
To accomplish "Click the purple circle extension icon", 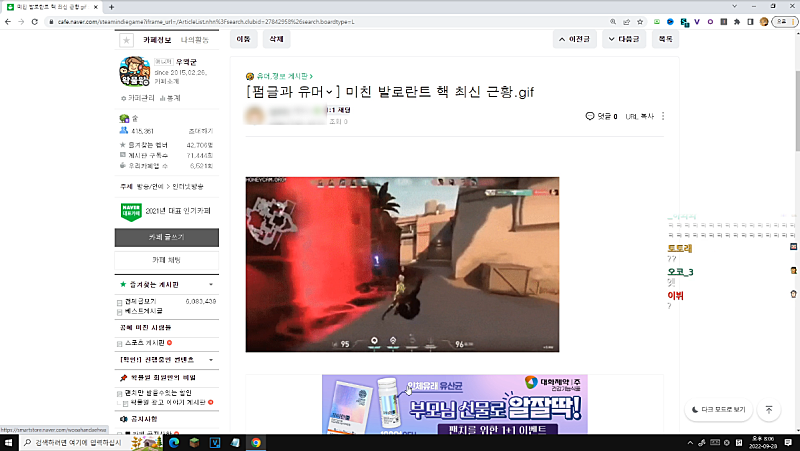I will pyautogui.click(x=710, y=22).
